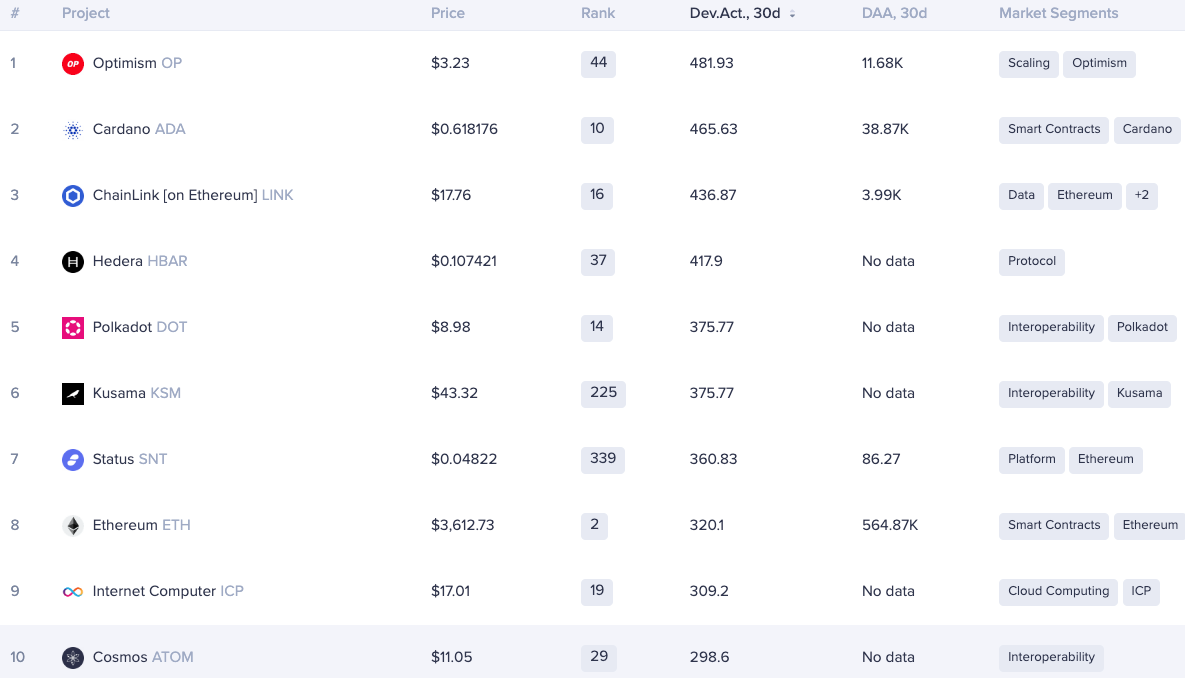Screen dimensions: 1185x678
Task: Click DAA value 564.87K
Action: click(x=890, y=525)
